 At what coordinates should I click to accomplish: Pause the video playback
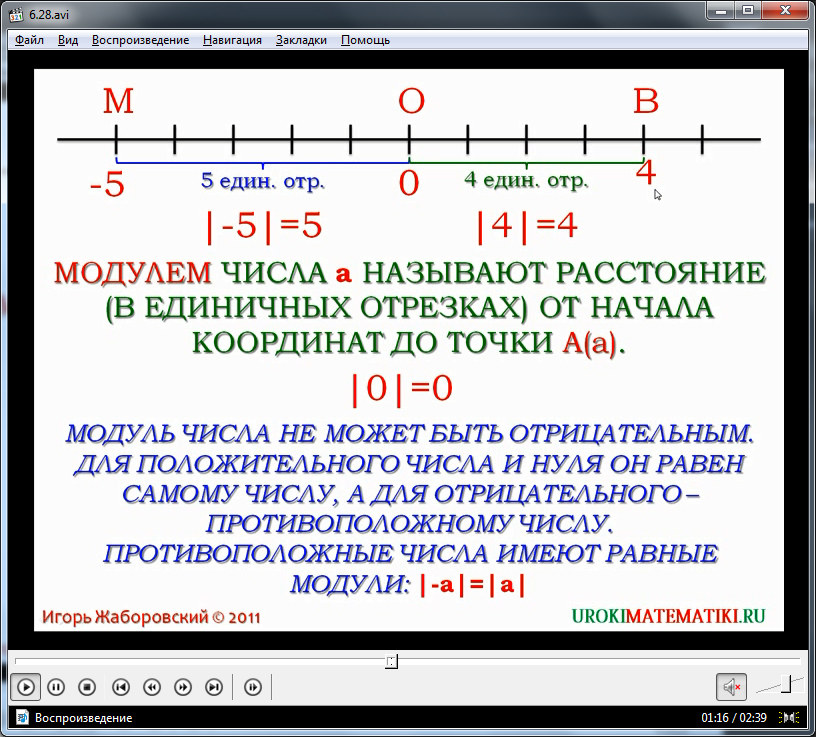point(56,687)
